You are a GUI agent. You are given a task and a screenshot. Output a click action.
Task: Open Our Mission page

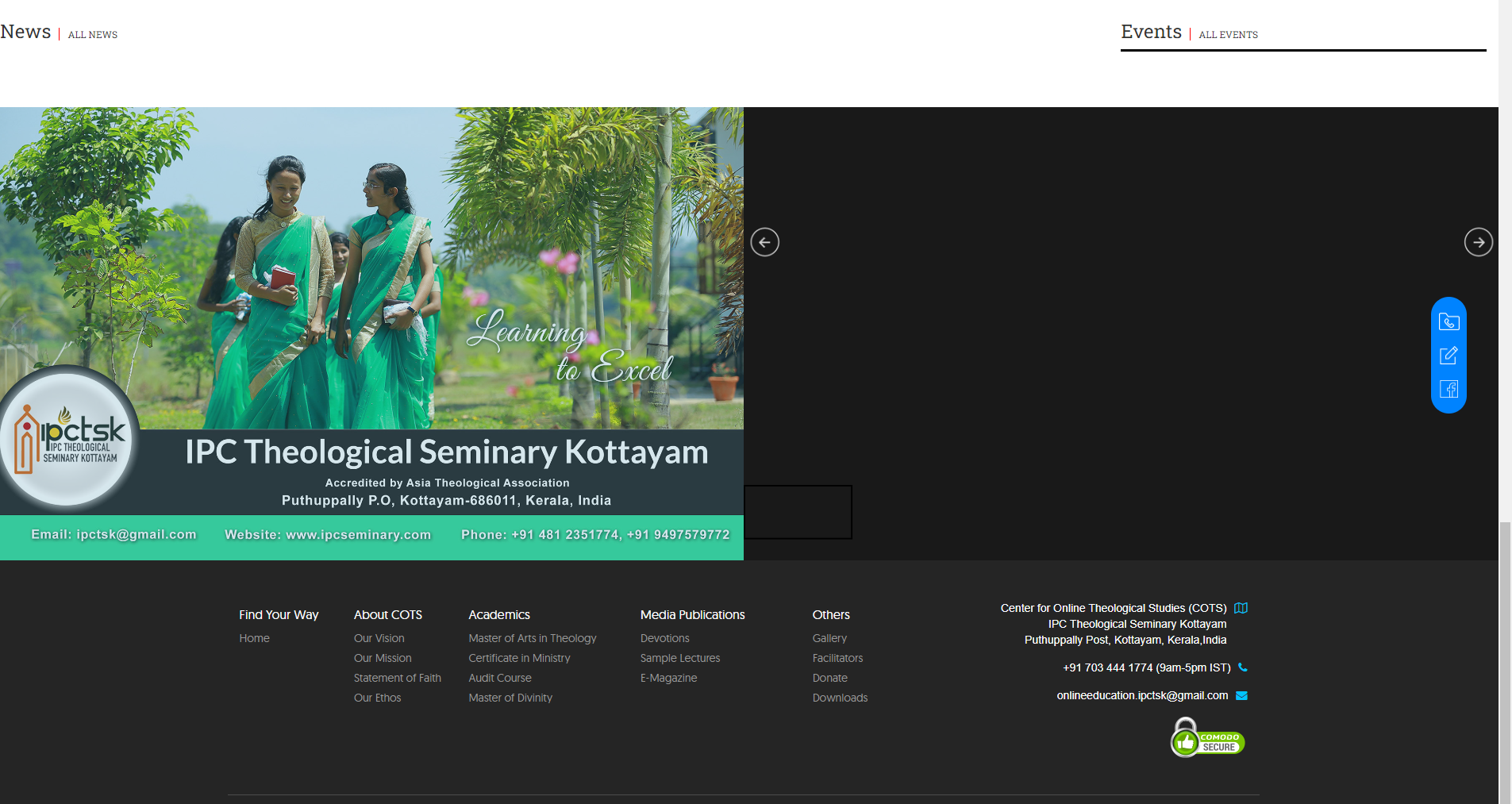[383, 658]
